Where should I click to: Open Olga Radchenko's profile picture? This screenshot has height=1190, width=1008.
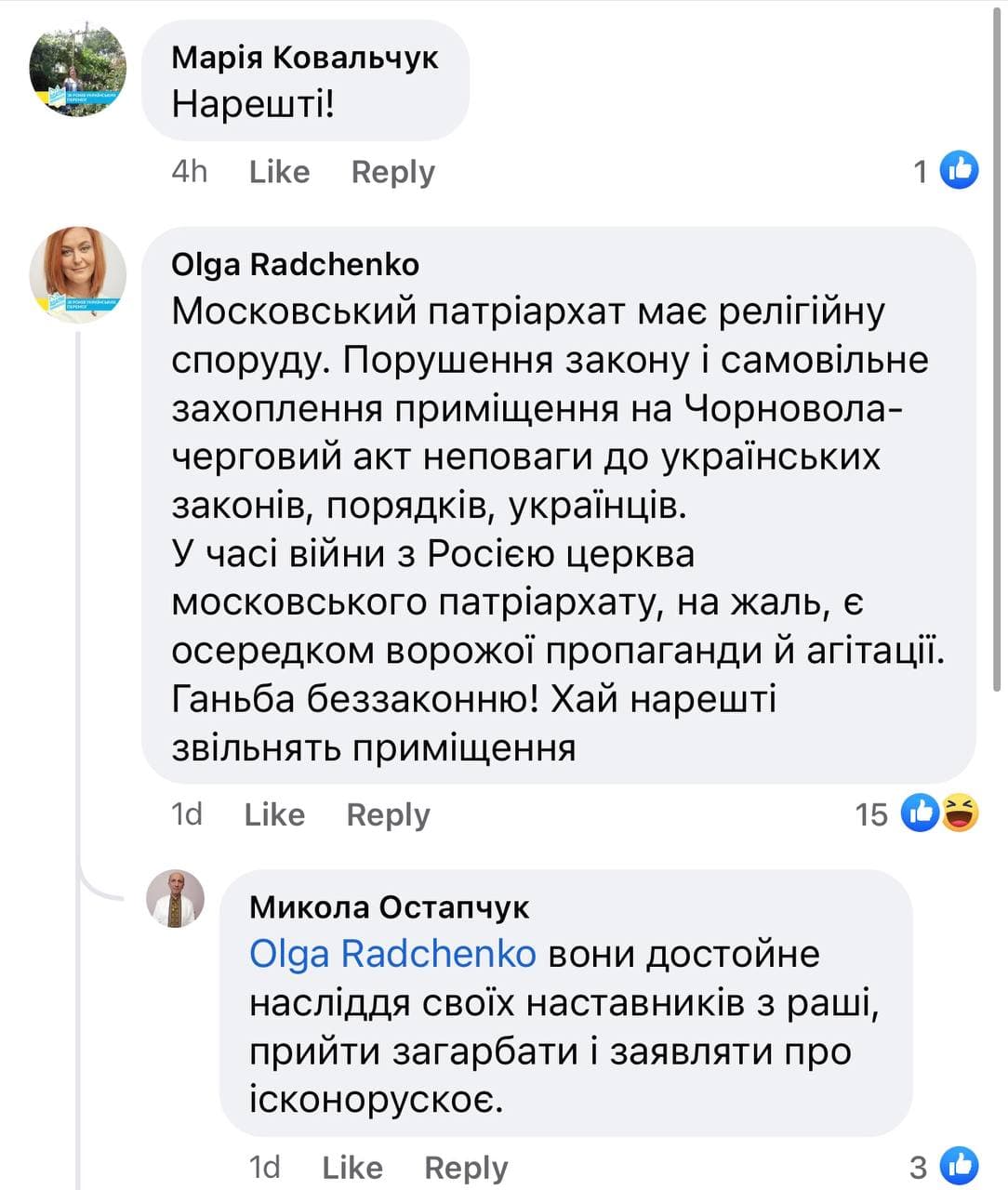[x=78, y=274]
